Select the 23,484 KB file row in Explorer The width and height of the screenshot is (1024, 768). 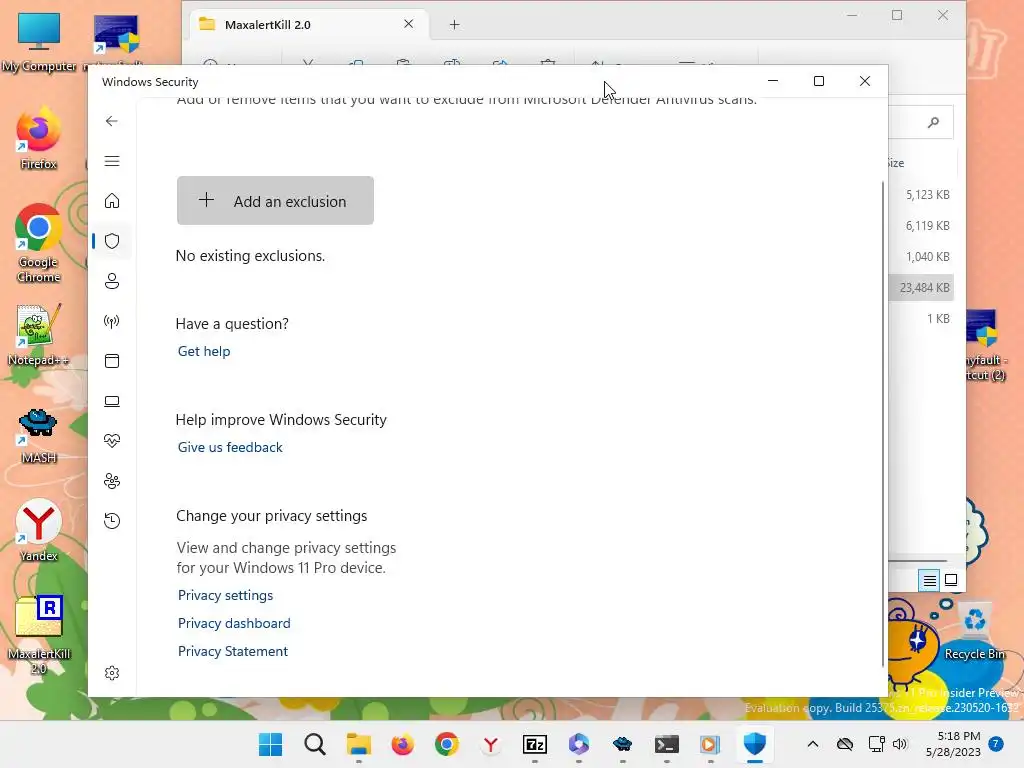pos(921,288)
